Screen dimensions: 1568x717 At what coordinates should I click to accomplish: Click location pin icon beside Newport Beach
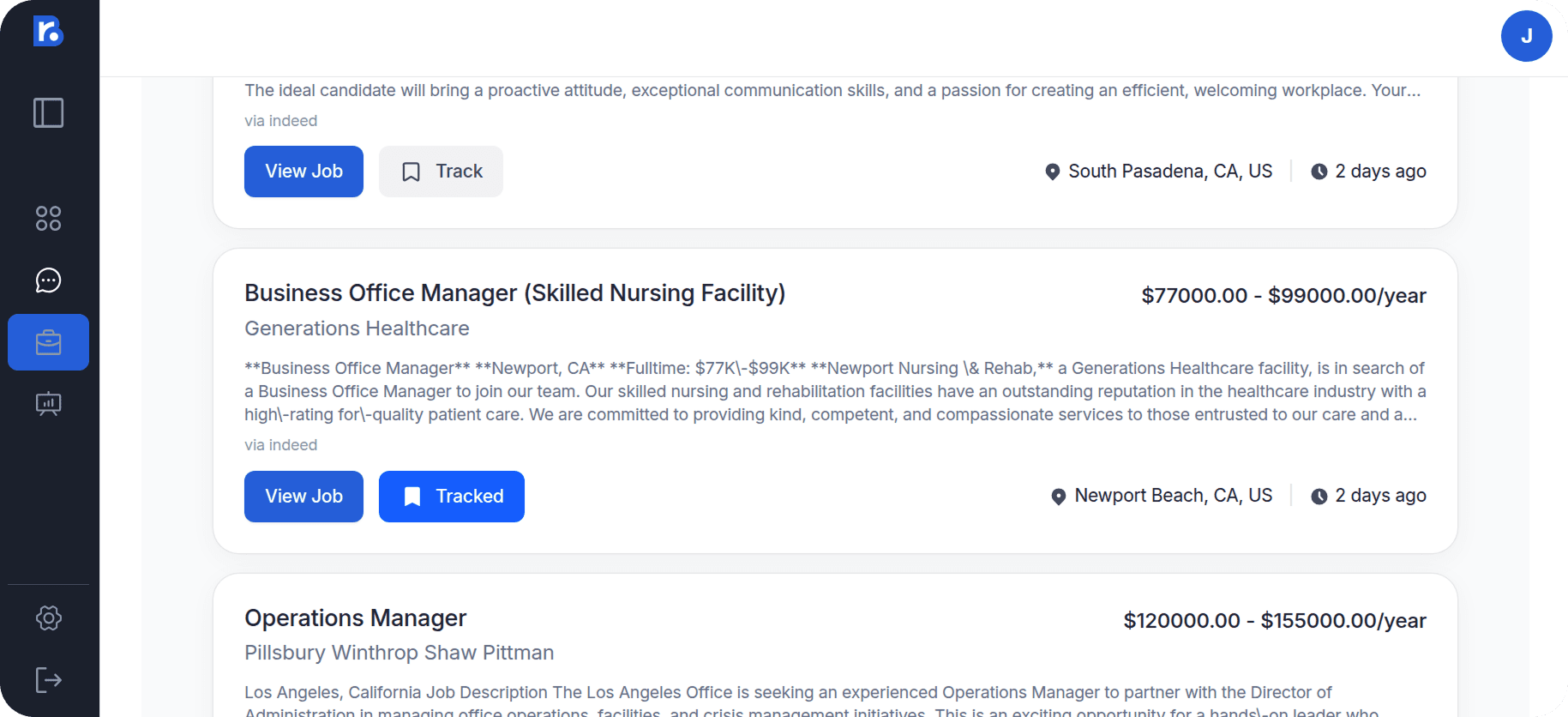[x=1059, y=497]
